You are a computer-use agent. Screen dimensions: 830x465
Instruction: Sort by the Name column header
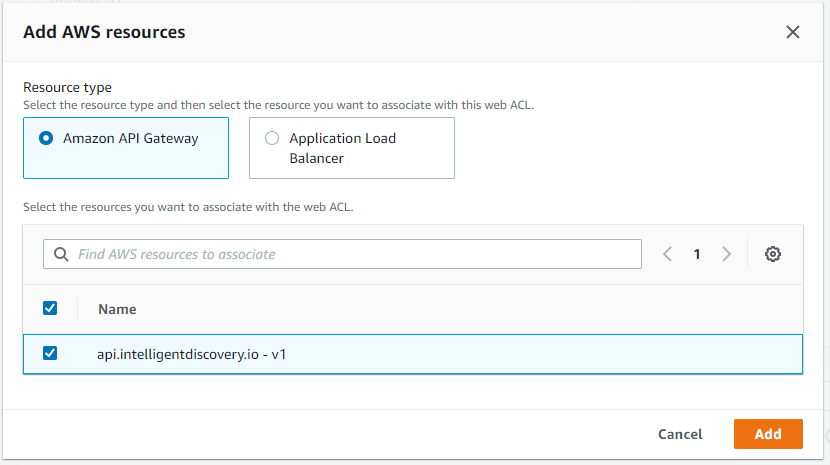117,309
